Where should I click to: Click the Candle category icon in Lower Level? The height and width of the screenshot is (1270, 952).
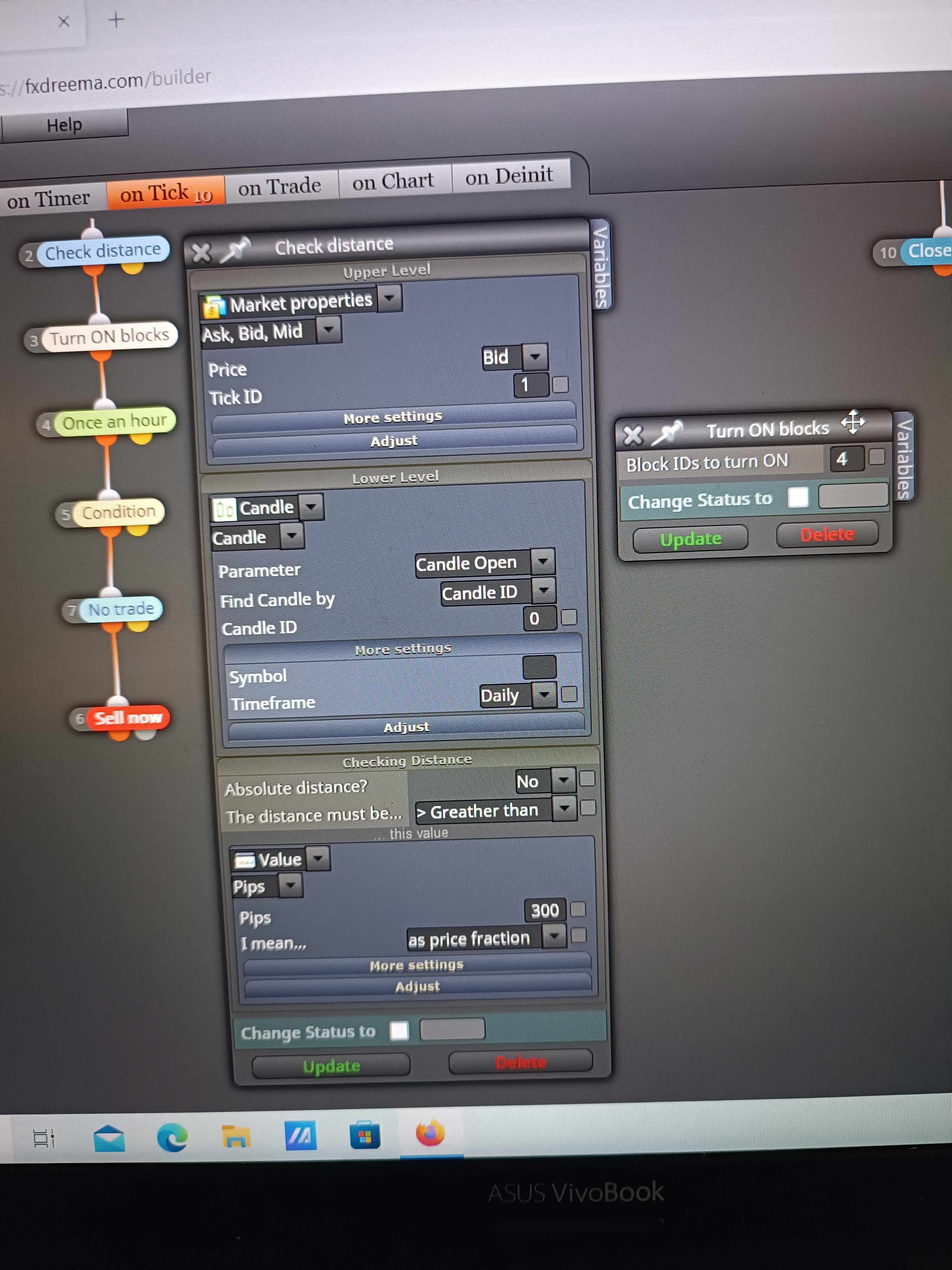224,509
